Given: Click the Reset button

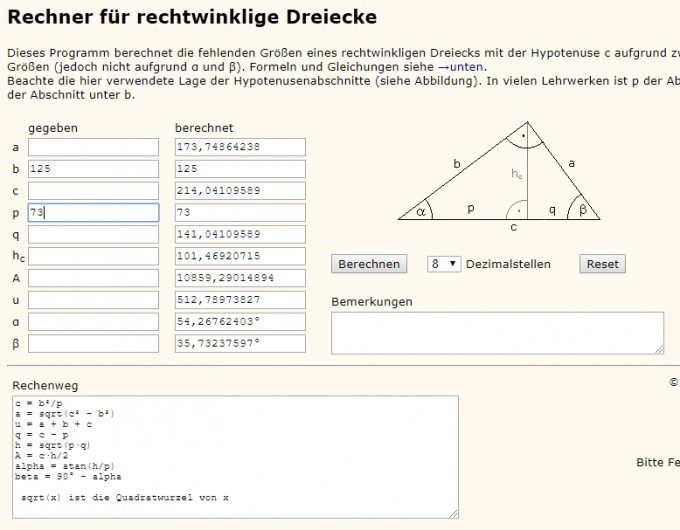Looking at the screenshot, I should [602, 264].
